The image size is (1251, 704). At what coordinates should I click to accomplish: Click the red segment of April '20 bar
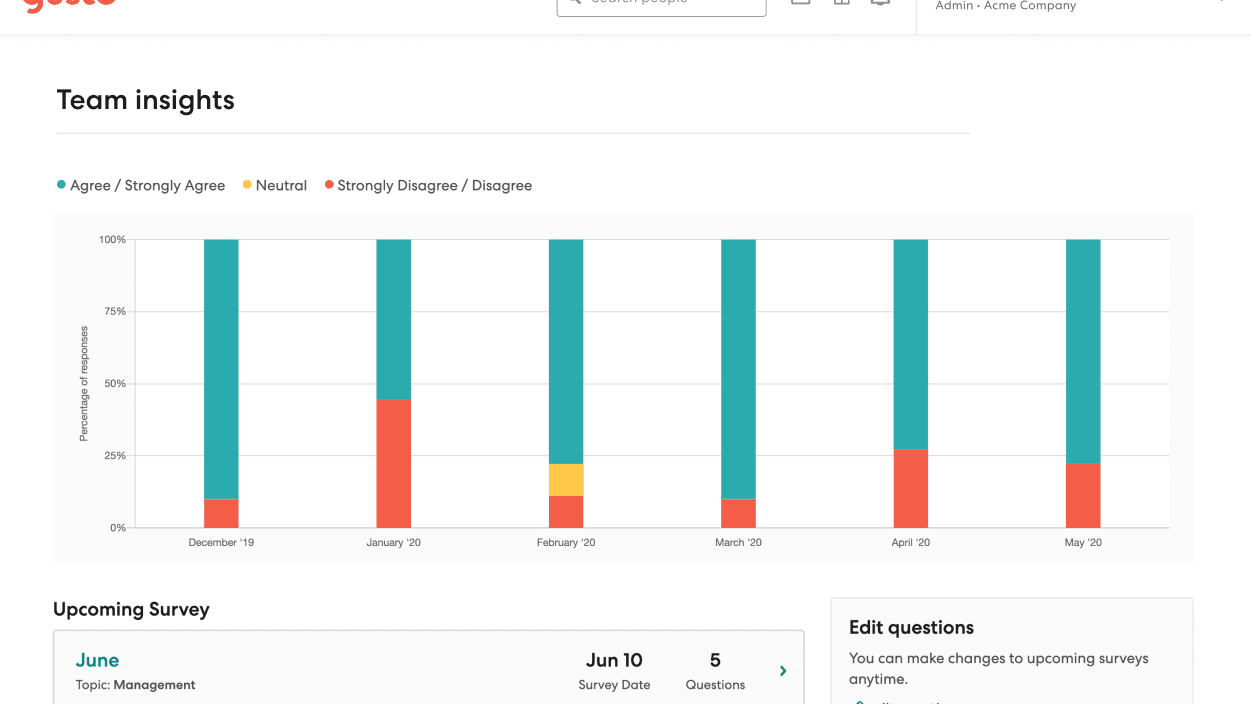(911, 488)
